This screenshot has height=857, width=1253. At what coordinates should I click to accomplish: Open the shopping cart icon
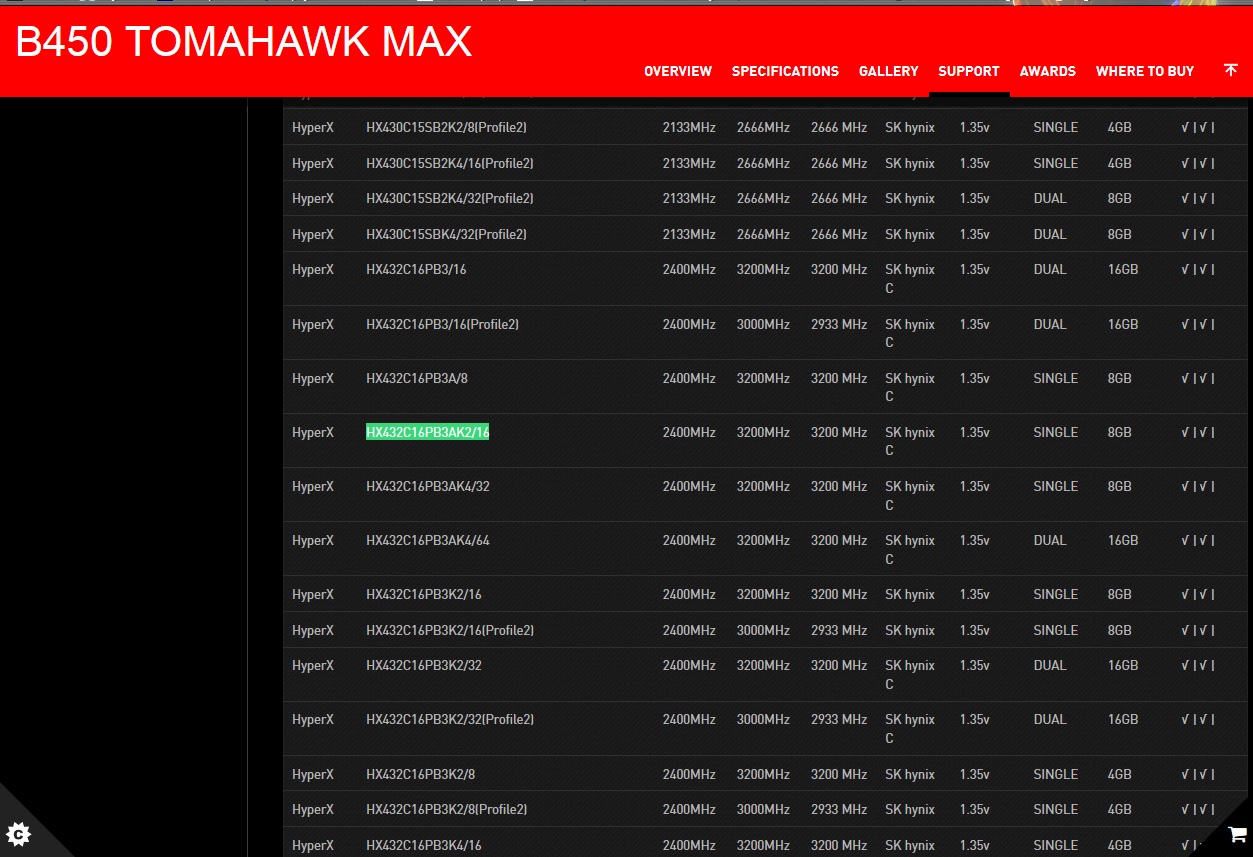coord(1237,833)
